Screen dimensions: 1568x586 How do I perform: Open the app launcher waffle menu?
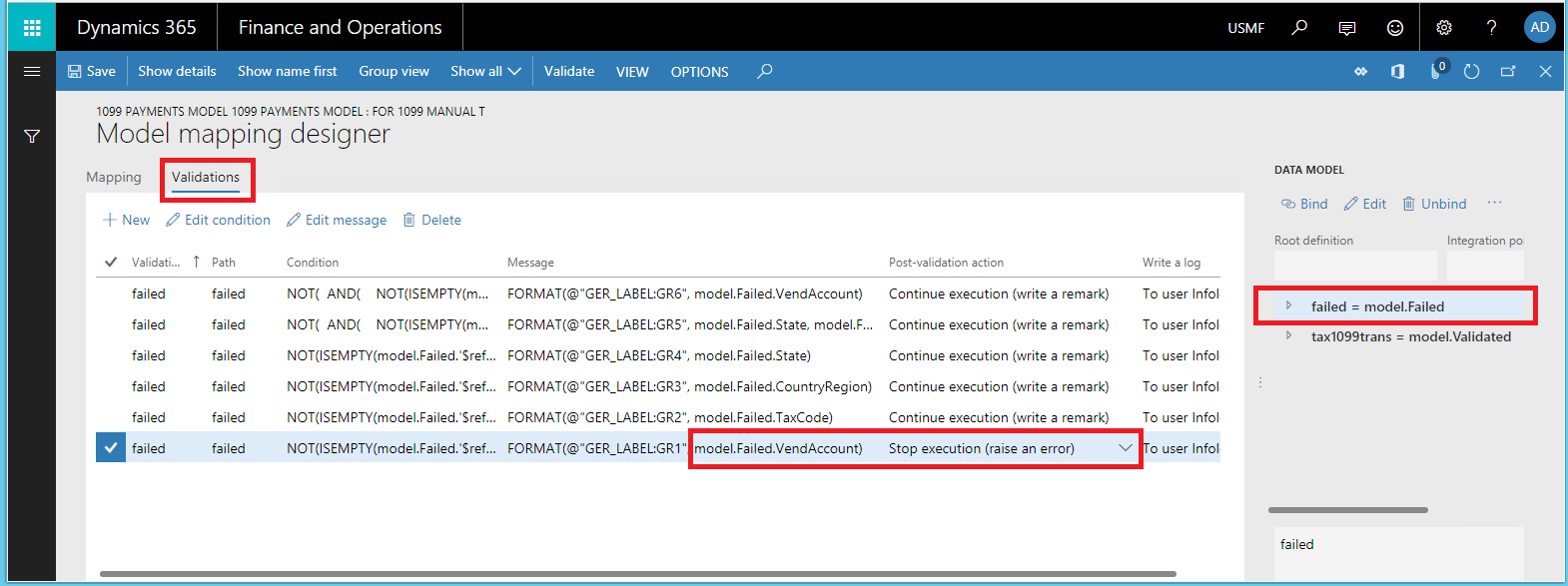[32, 27]
